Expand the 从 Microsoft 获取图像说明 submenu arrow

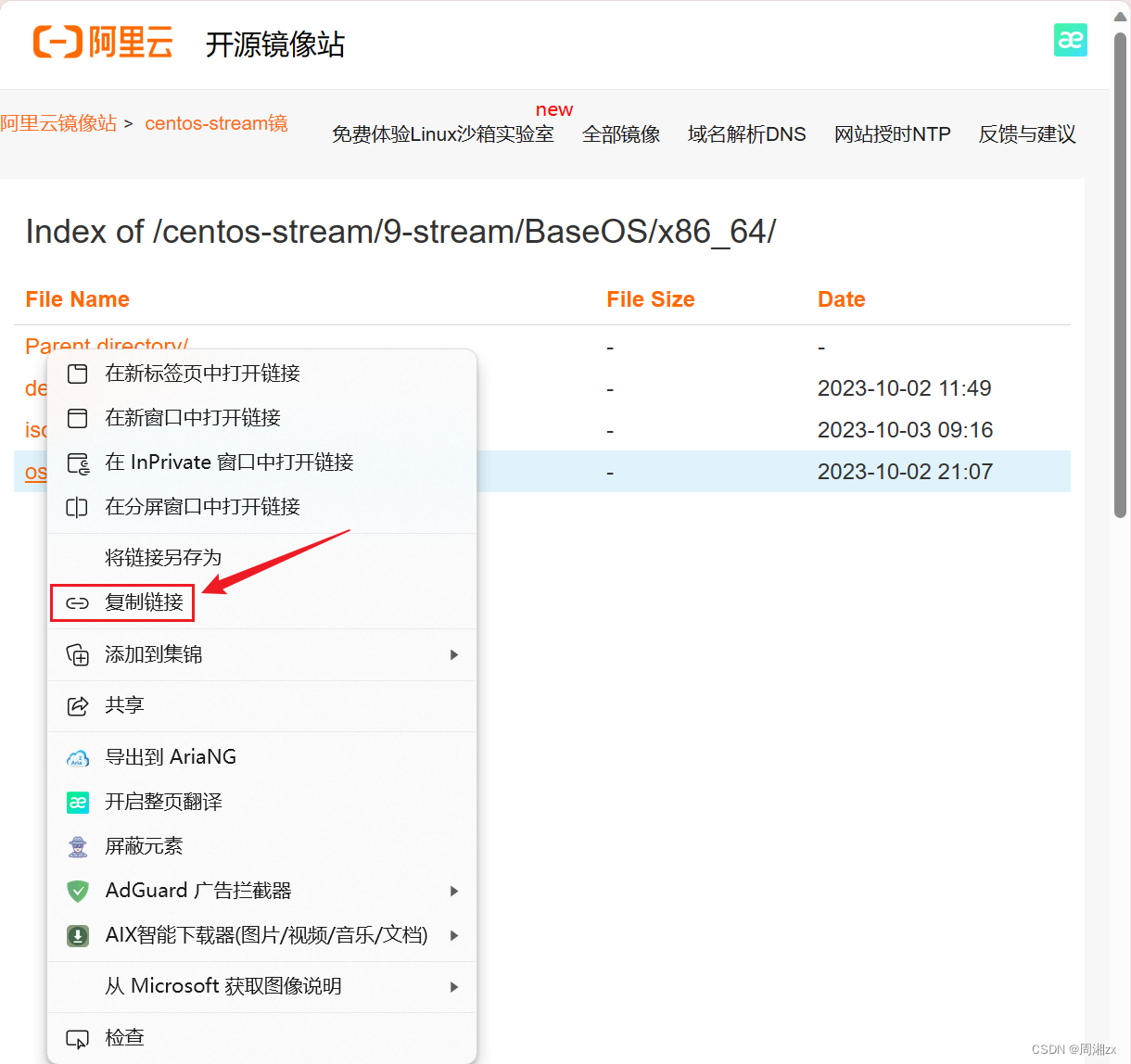[x=454, y=986]
